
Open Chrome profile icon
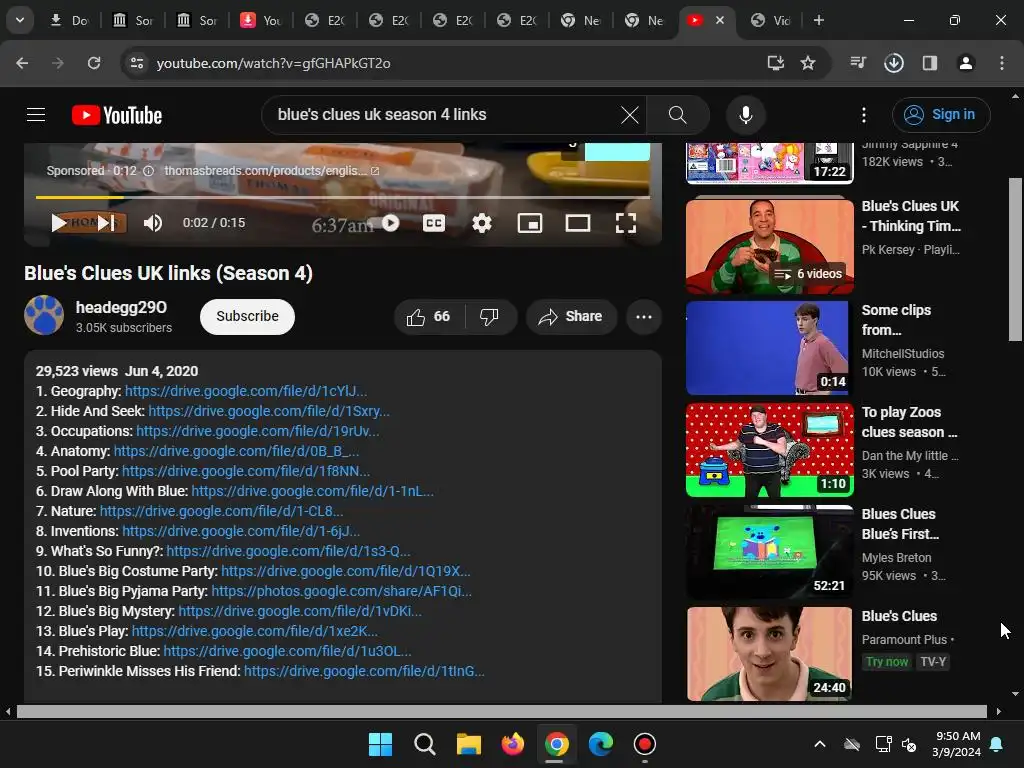966,63
